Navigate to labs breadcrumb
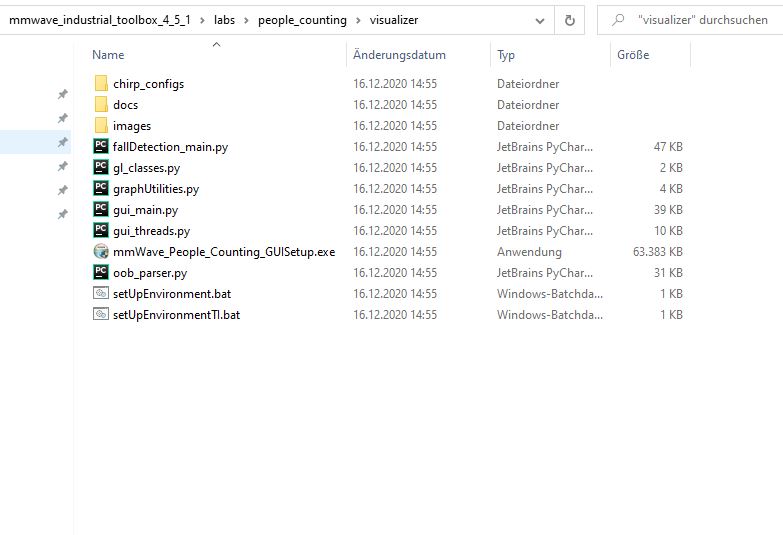Image resolution: width=783 pixels, height=535 pixels. coord(224,20)
